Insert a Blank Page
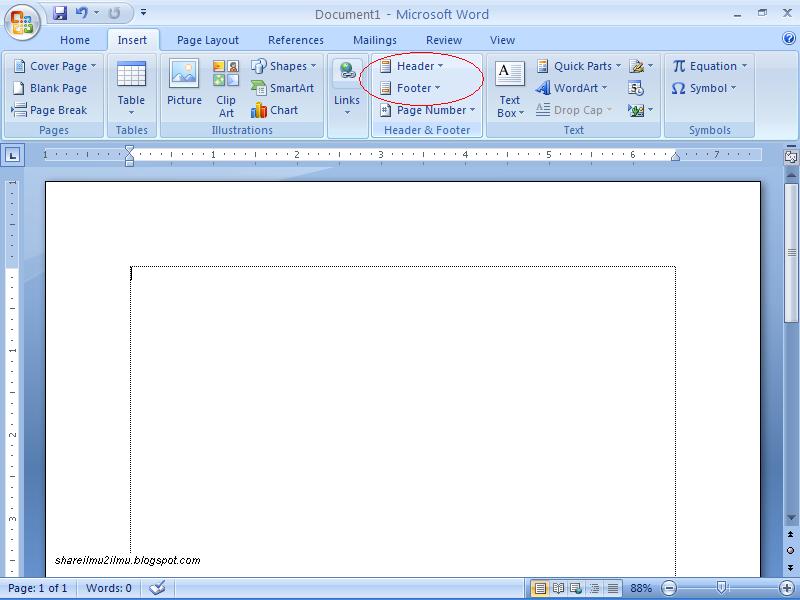The height and width of the screenshot is (600, 800). tap(50, 88)
